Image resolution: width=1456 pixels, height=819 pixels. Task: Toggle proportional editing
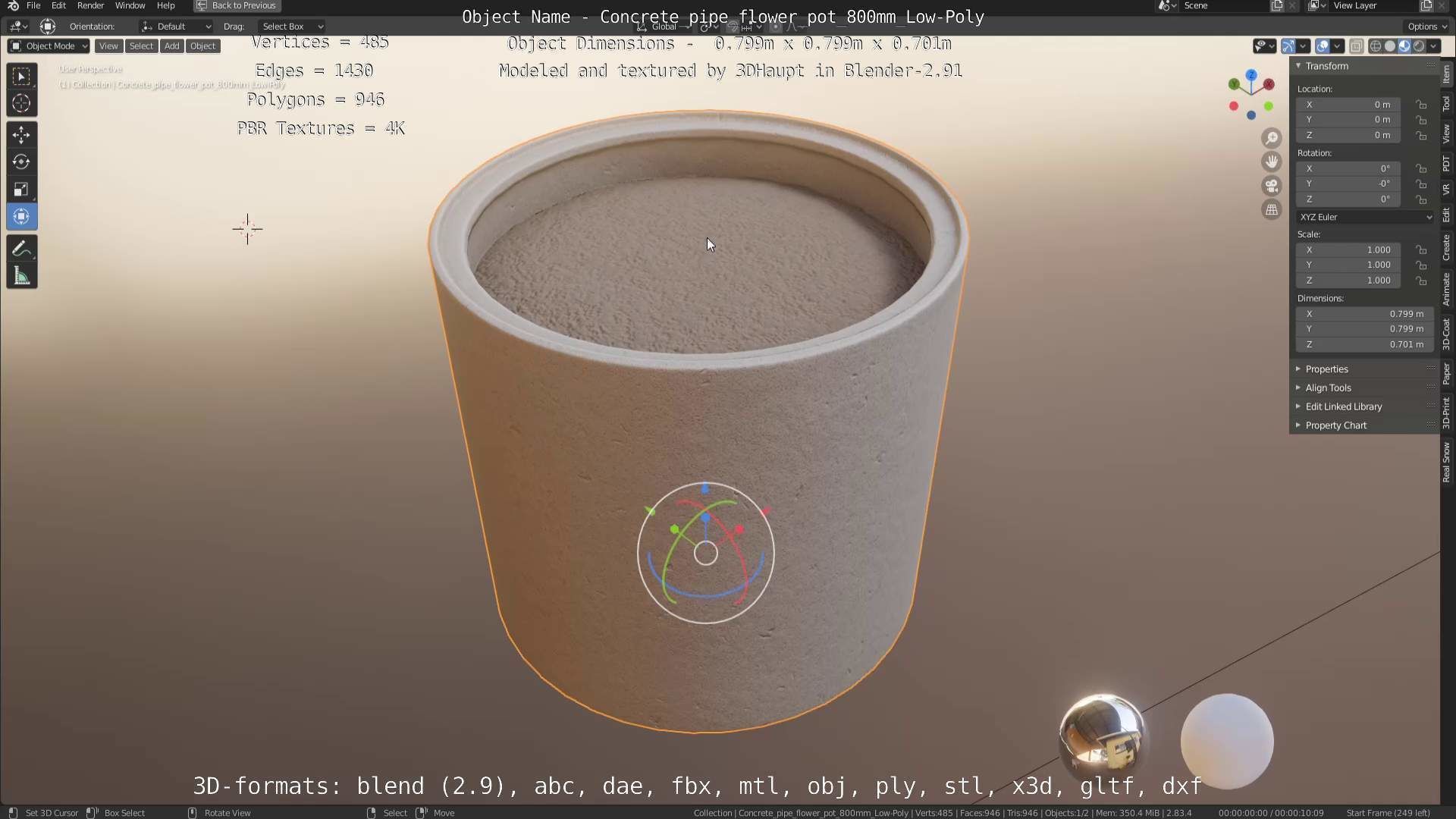775,27
